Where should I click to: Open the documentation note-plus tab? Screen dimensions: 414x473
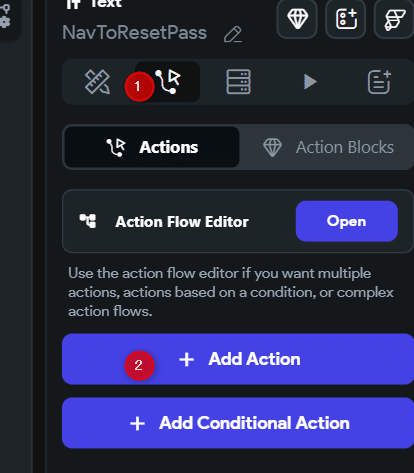[379, 82]
